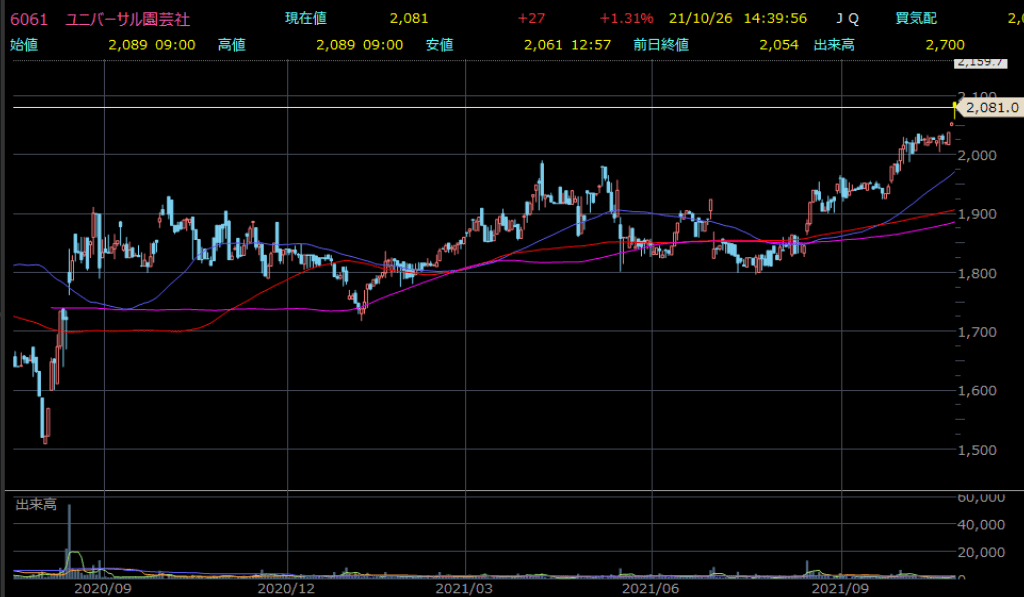This screenshot has height=597, width=1024.
Task: Click the 安値 low price label
Action: [440, 44]
